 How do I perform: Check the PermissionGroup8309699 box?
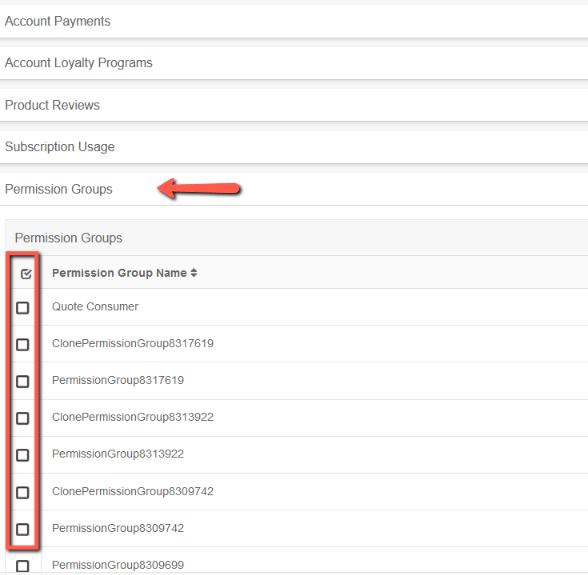(22, 566)
